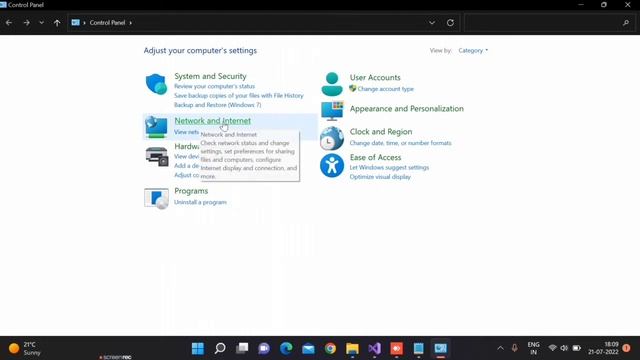Viewport: 640px width, 360px height.
Task: Launch Google Chrome from the taskbar
Action: point(330,349)
